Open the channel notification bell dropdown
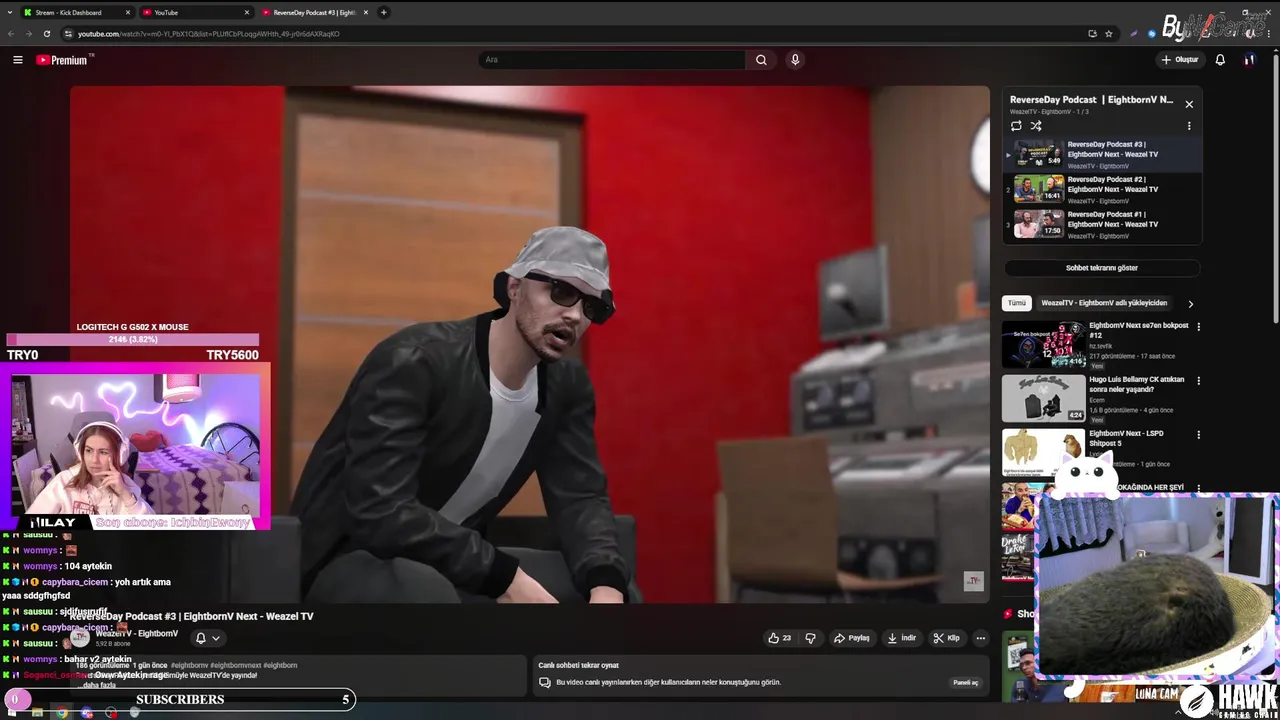This screenshot has width=1280, height=720. pyautogui.click(x=208, y=638)
